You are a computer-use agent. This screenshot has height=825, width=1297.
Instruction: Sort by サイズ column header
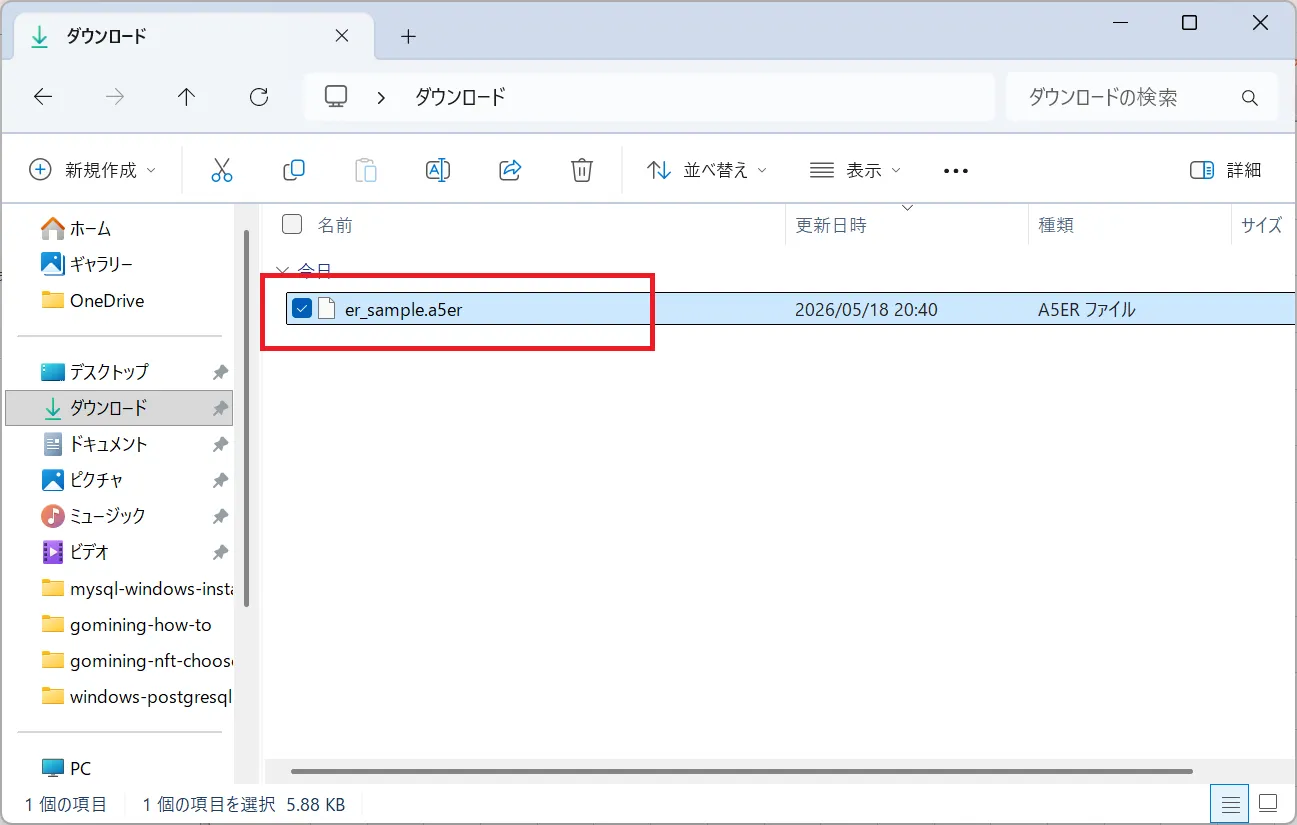[x=1262, y=225]
